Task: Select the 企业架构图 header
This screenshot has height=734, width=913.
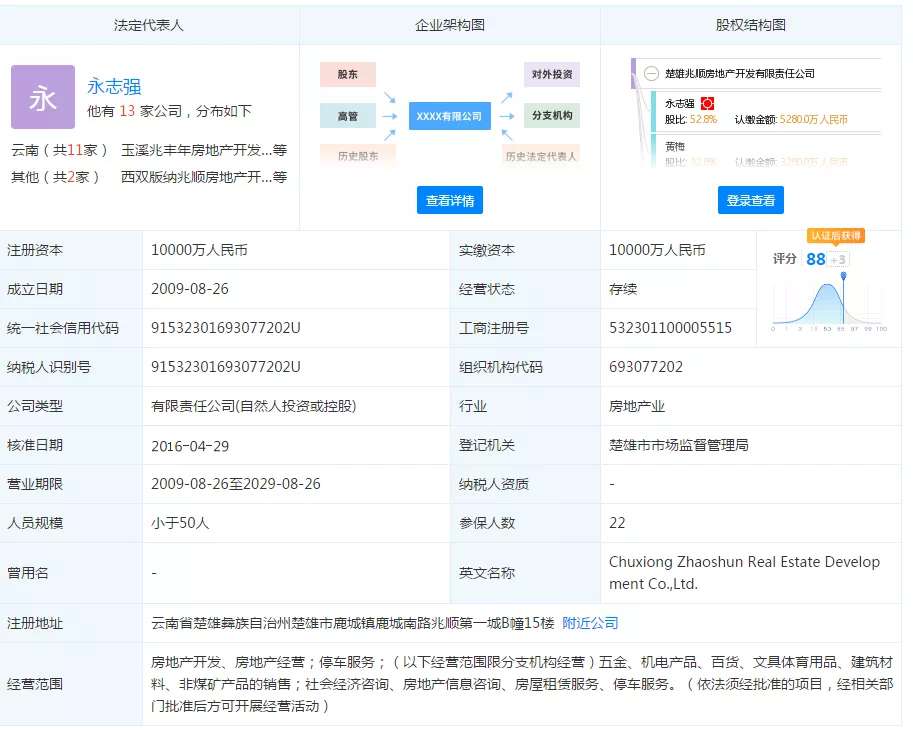Action: [450, 25]
